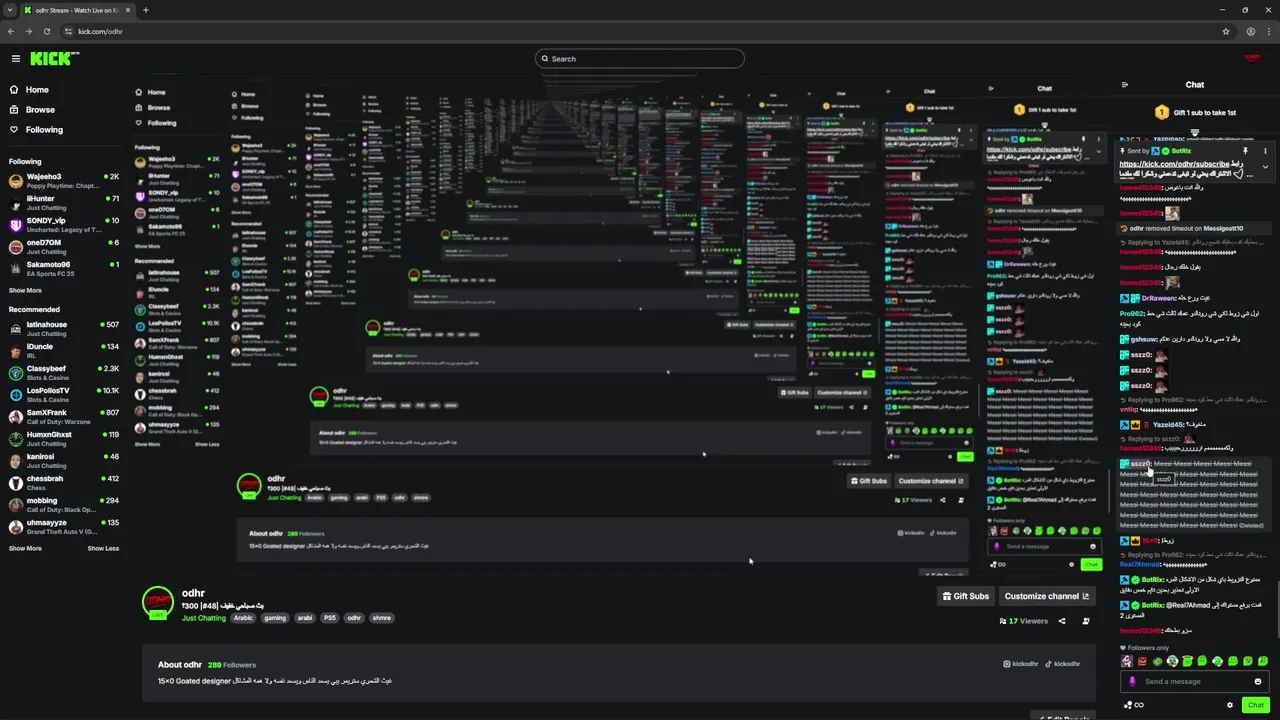Click the green Chat send button
This screenshot has height=720, width=1280.
1256,705
